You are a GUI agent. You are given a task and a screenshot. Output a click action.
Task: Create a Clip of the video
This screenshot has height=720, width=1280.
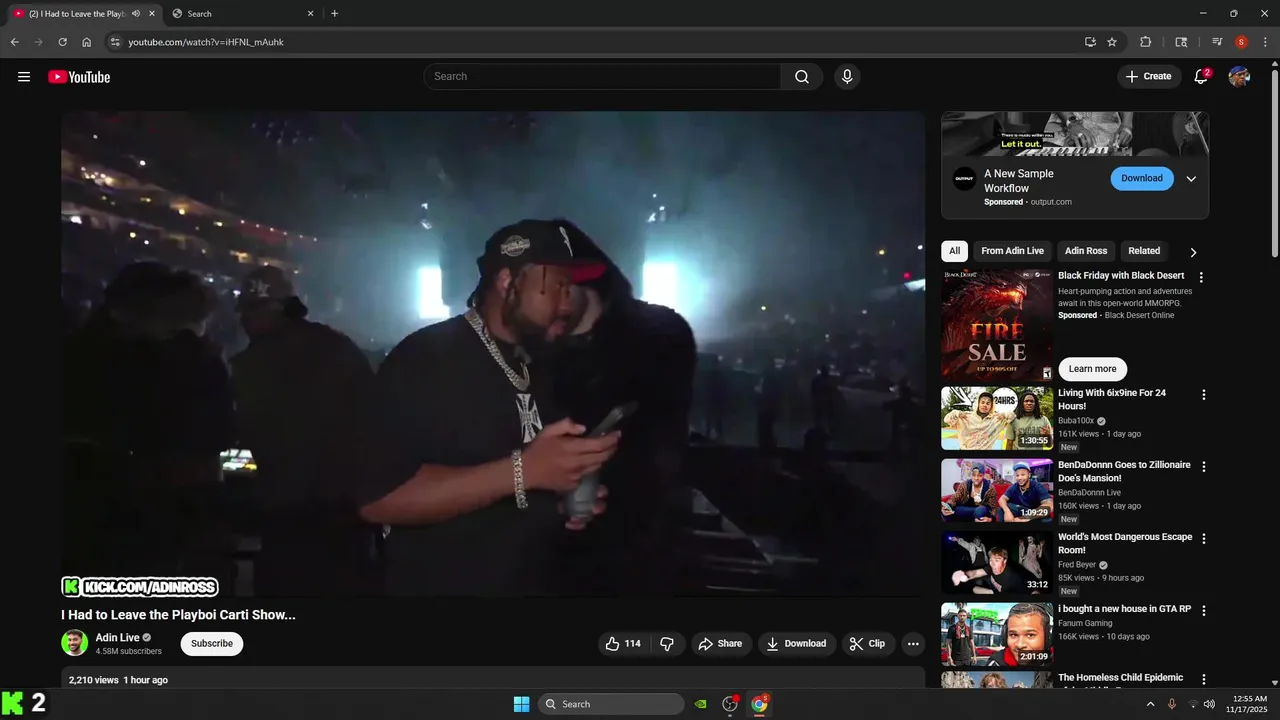tap(868, 644)
